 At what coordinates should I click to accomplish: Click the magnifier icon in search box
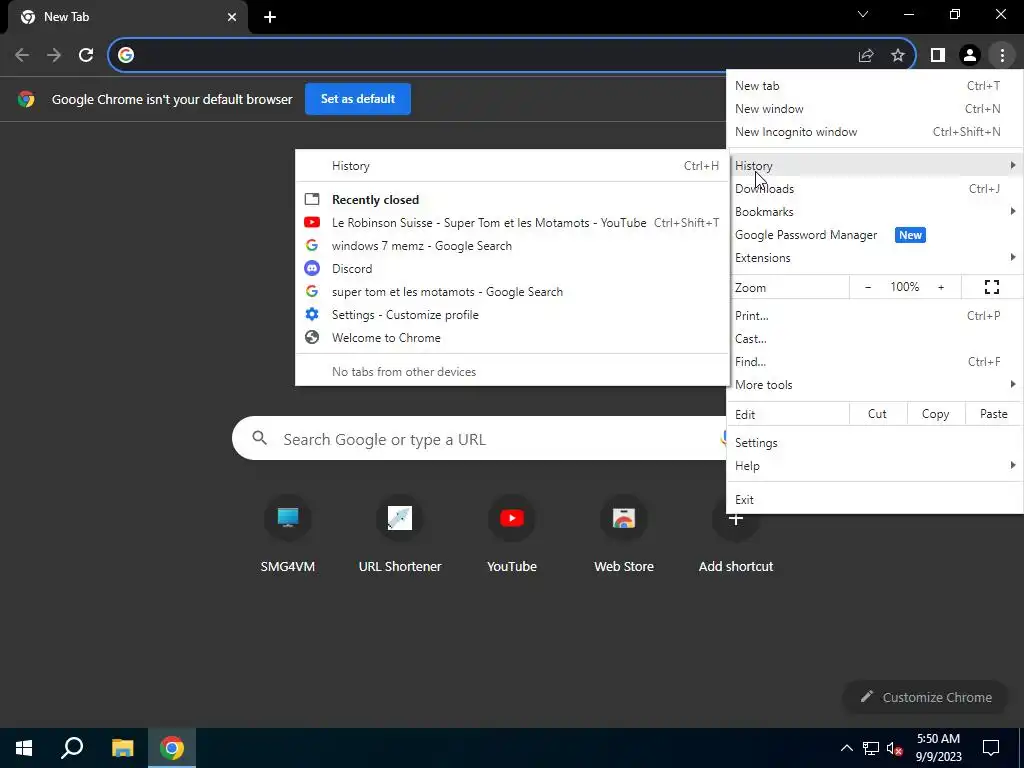(259, 438)
